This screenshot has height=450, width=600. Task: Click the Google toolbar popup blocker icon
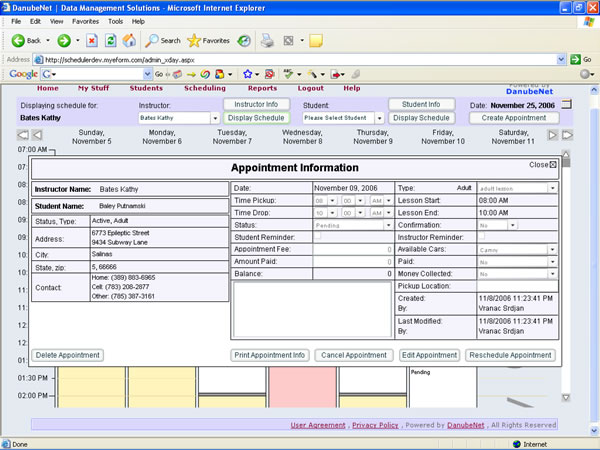click(270, 74)
